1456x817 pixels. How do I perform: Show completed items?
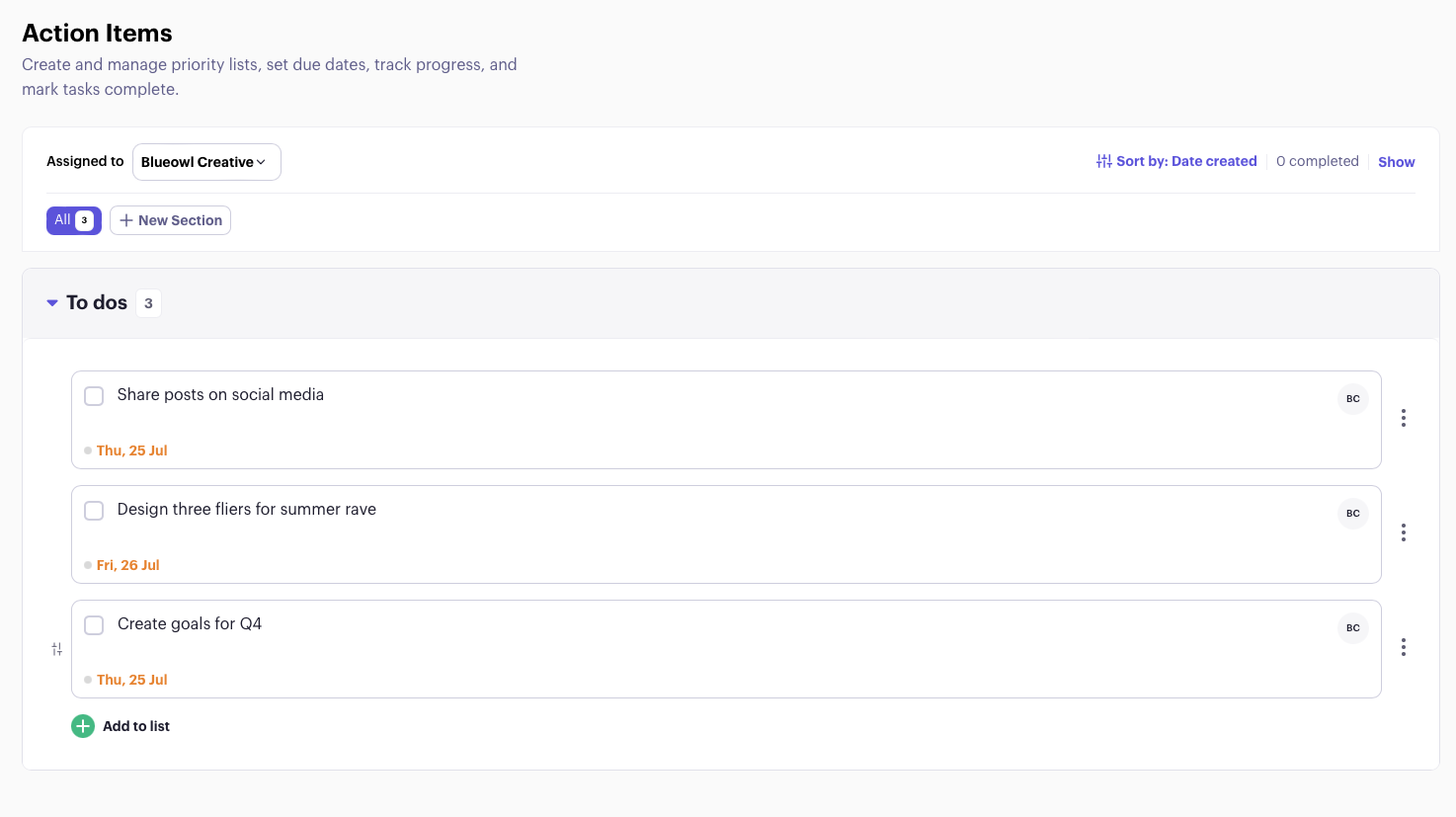1396,162
